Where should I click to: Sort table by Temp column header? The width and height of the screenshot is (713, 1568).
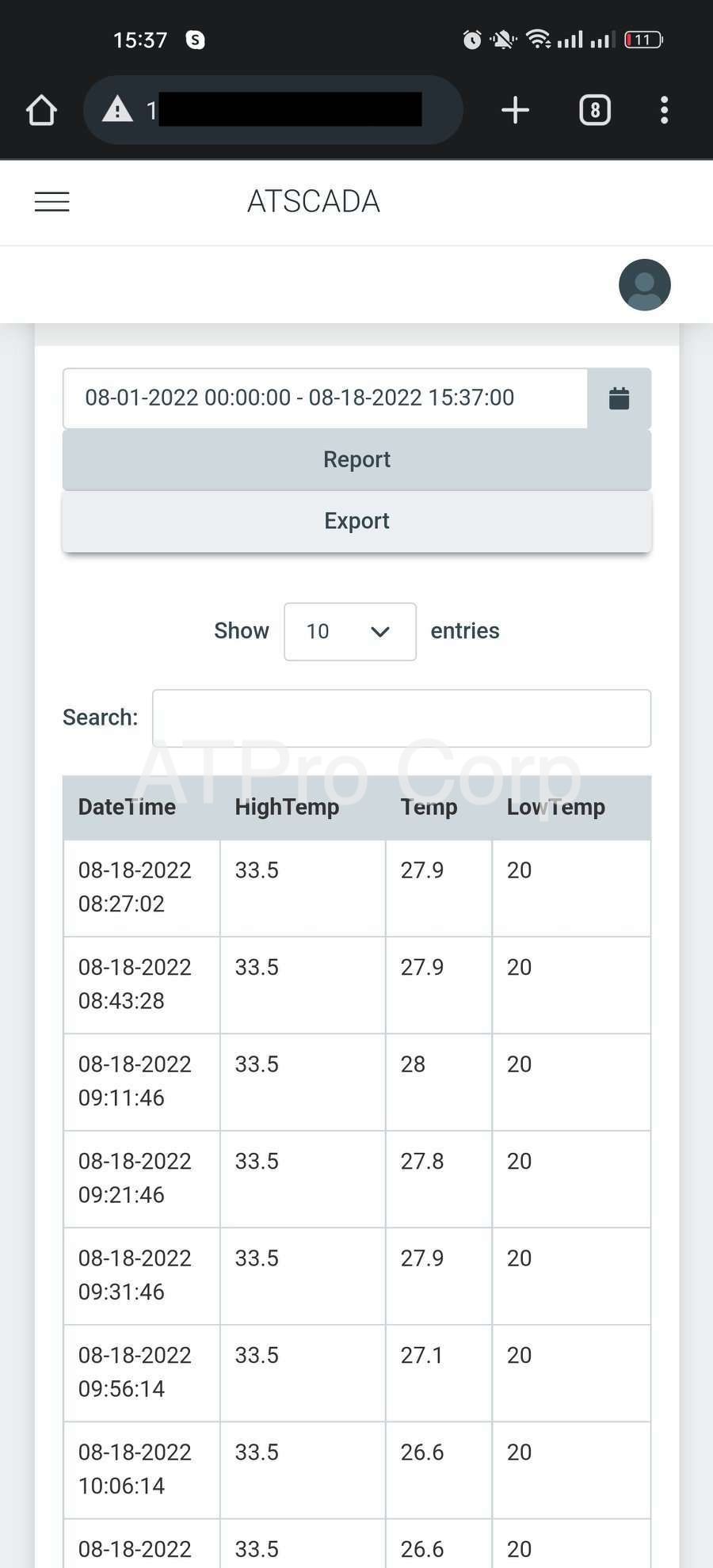[429, 807]
